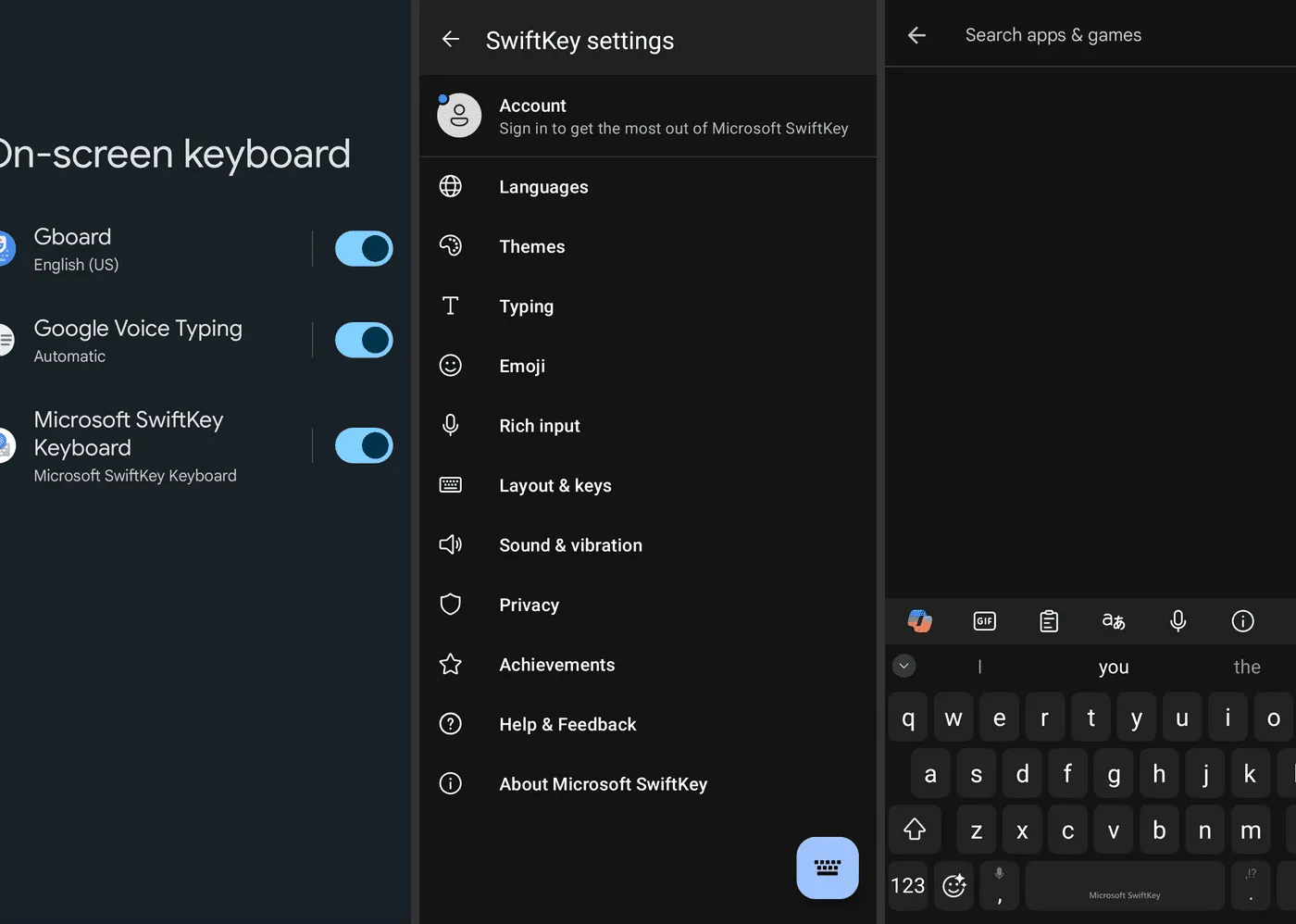Screen dimensions: 1296x924
Task: Turn off Google Voice Typing switch
Action: coord(364,340)
